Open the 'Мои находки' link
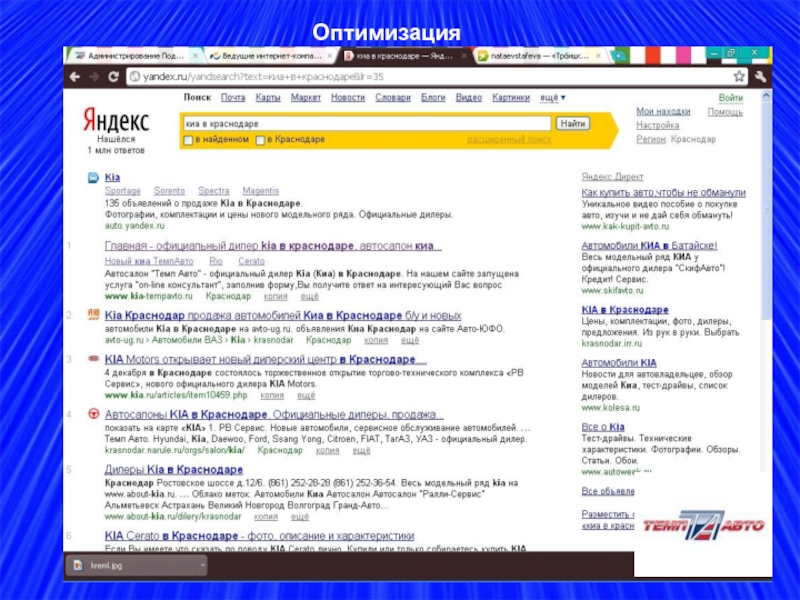 click(x=663, y=111)
